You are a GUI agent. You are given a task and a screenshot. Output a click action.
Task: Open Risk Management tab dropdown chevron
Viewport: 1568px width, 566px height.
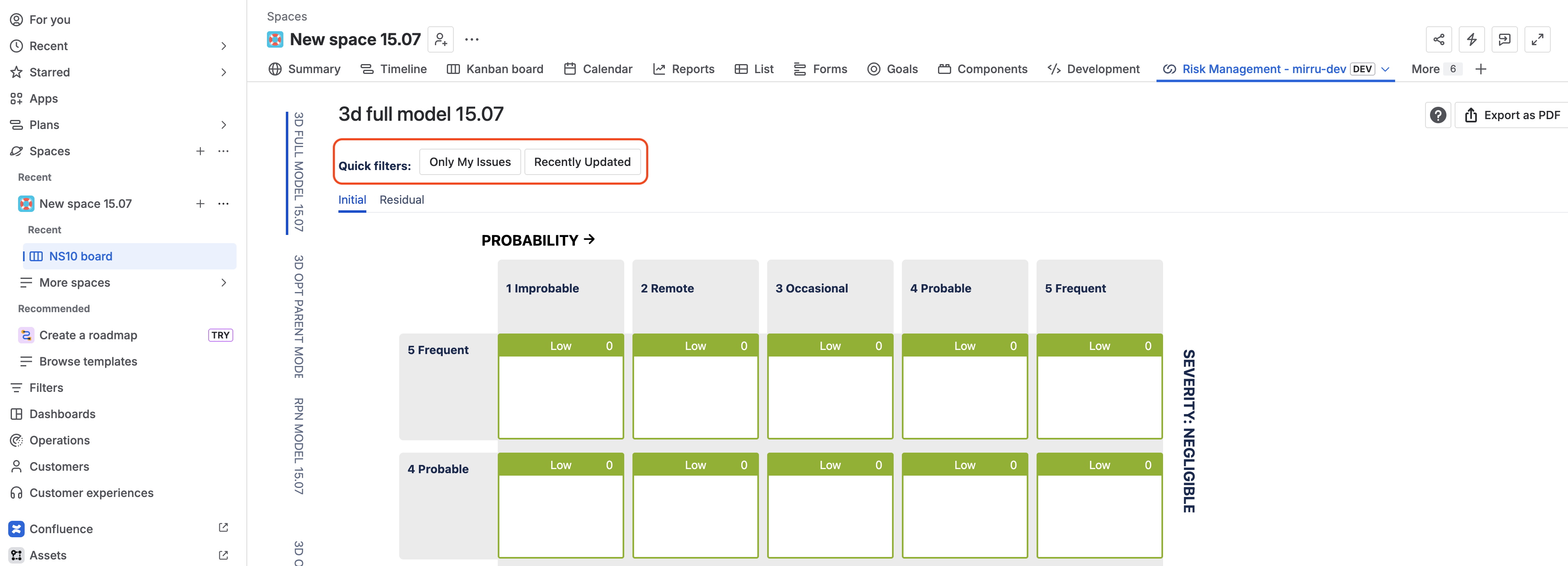pos(1385,69)
